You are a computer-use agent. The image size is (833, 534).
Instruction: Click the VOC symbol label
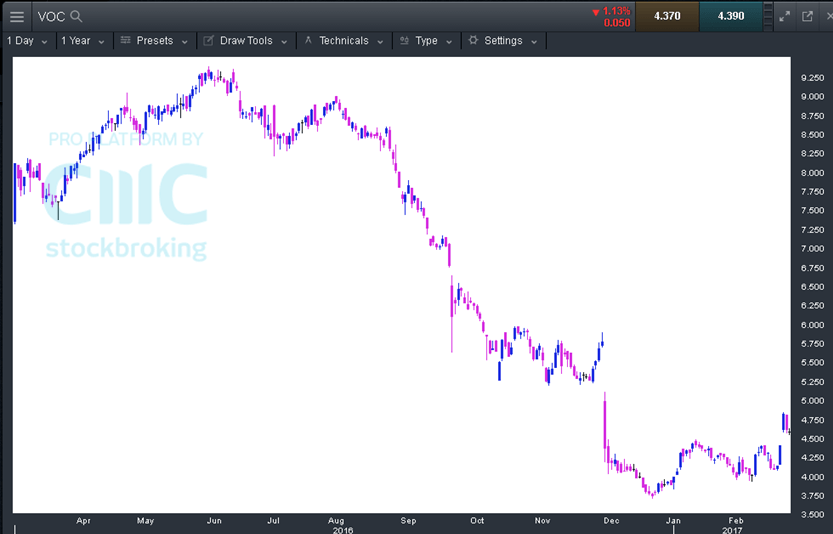tap(51, 16)
